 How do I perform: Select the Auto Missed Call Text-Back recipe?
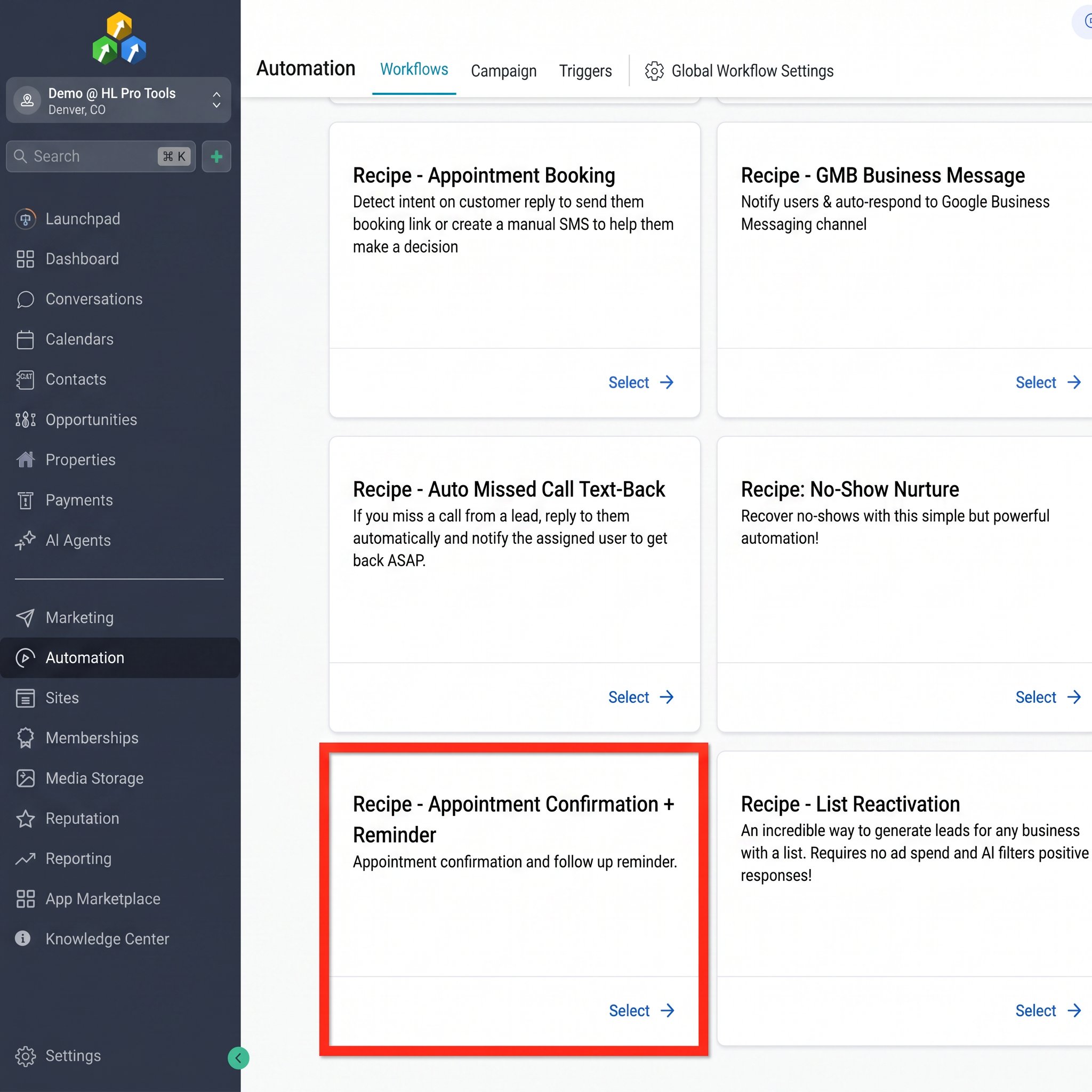point(641,697)
